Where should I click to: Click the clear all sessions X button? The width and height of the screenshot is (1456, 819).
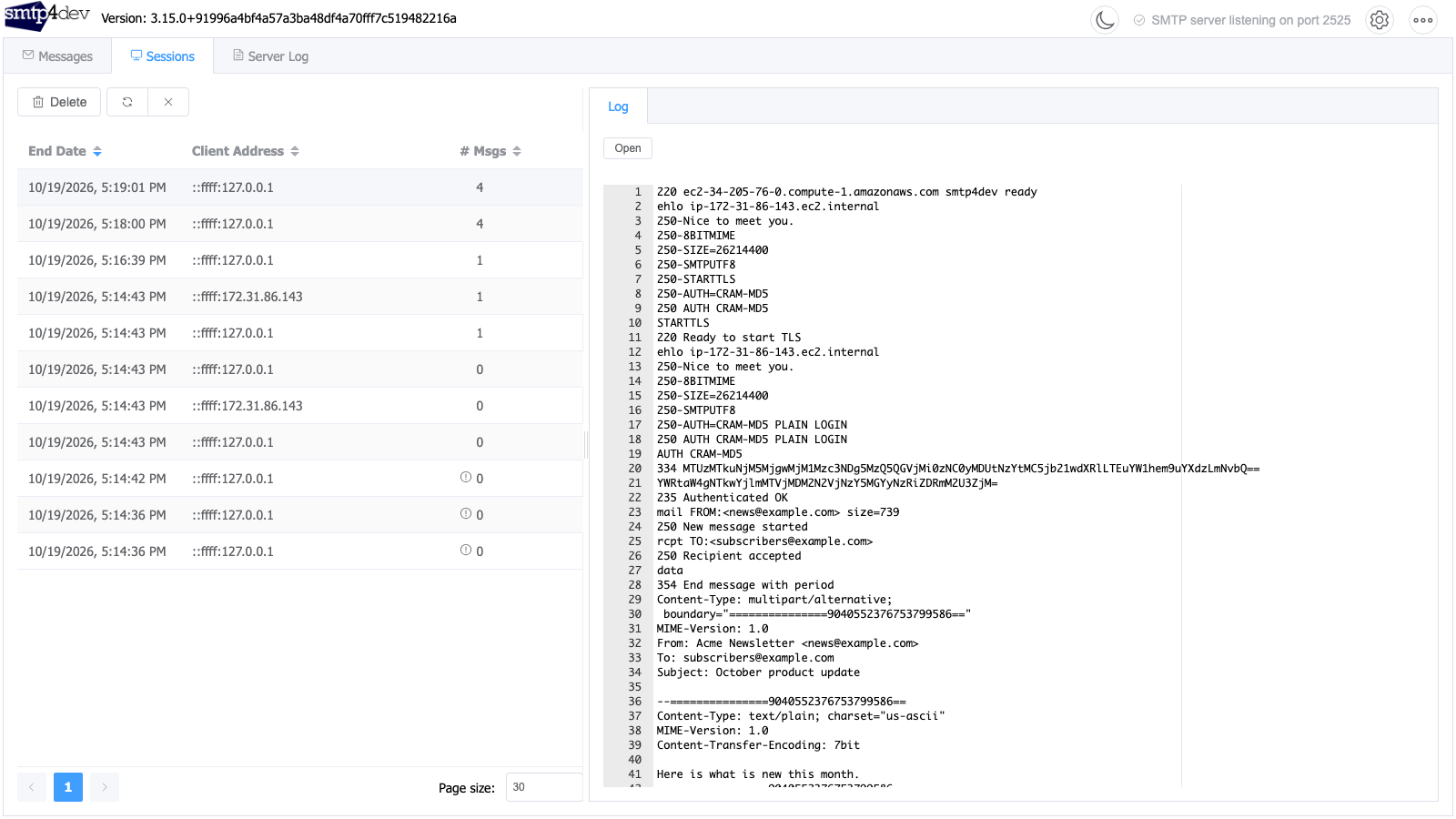[168, 102]
